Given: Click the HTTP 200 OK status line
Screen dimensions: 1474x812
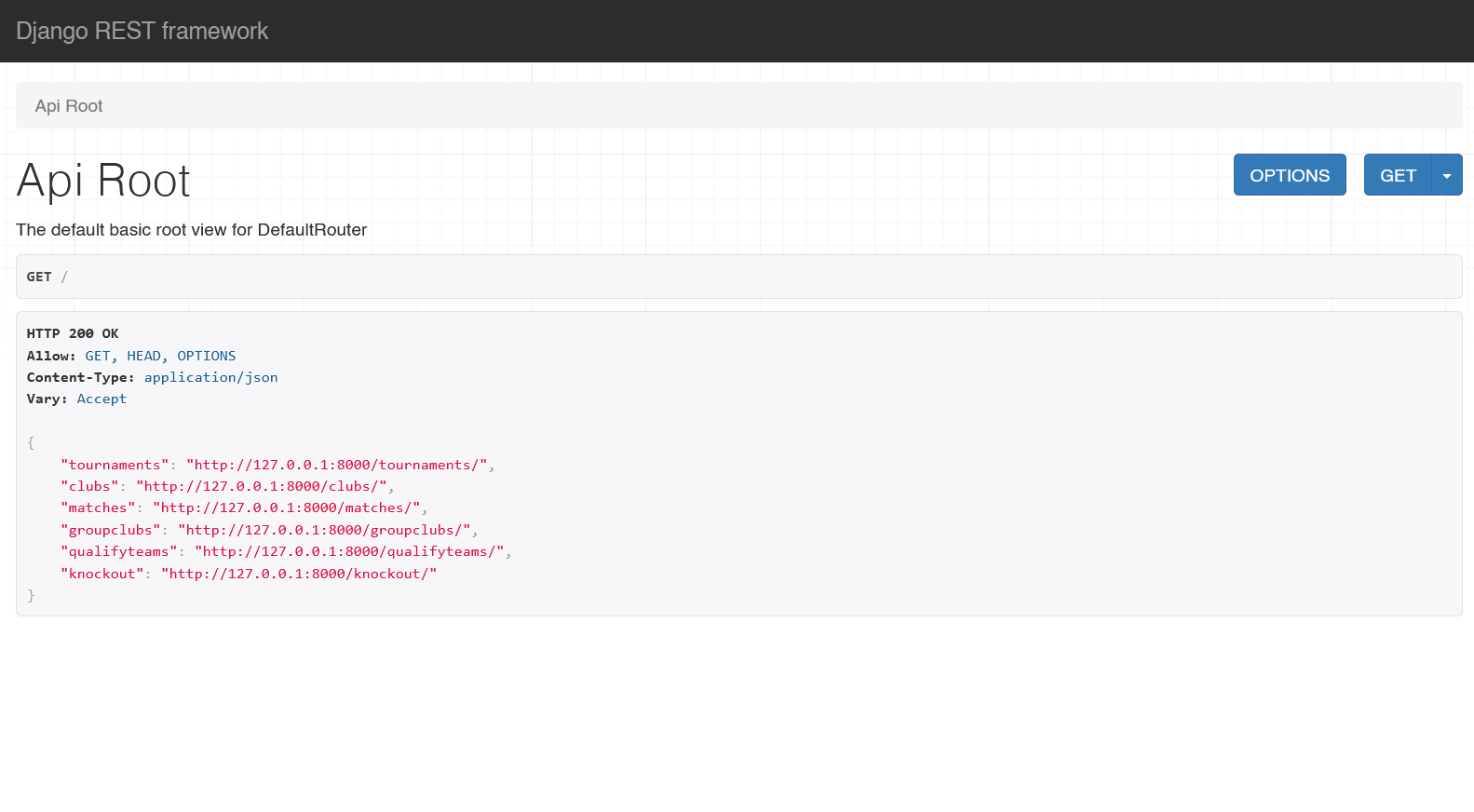Looking at the screenshot, I should 73,333.
